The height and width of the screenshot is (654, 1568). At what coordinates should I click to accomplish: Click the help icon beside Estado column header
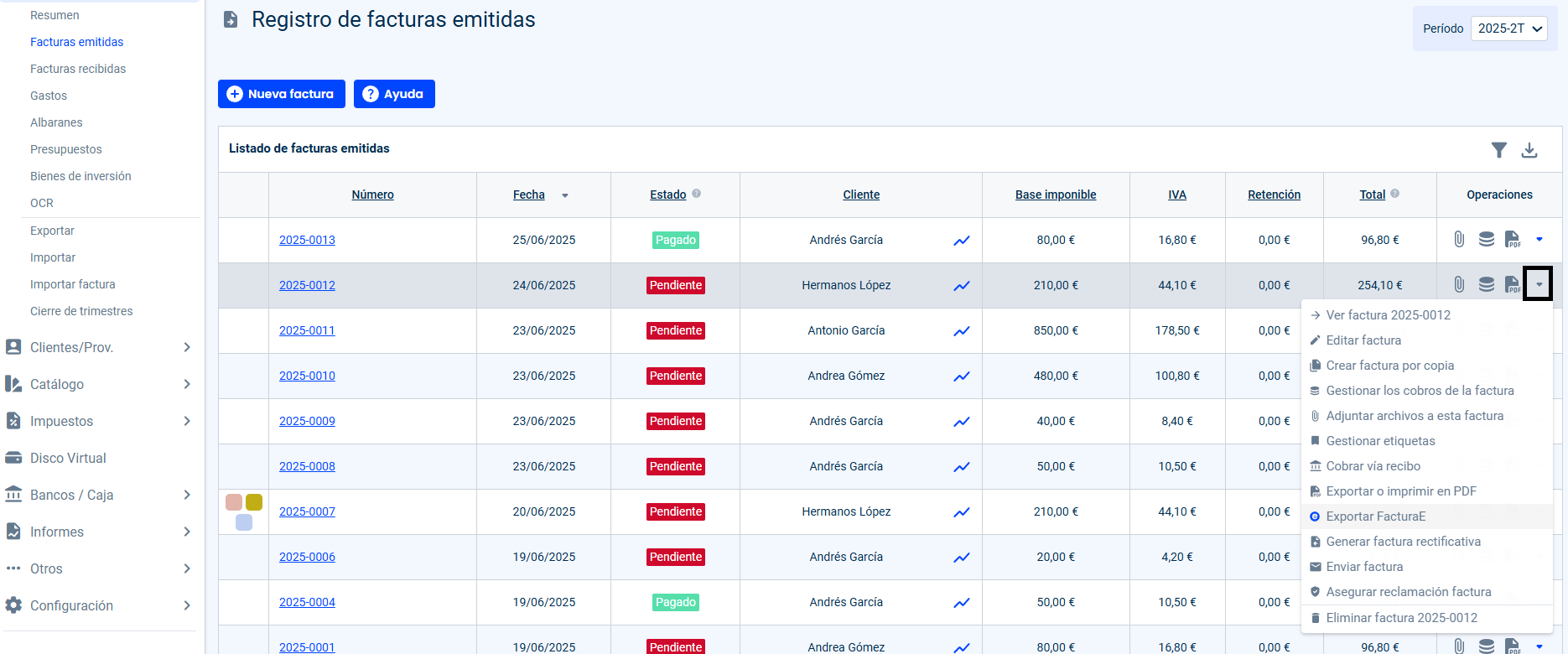click(696, 194)
